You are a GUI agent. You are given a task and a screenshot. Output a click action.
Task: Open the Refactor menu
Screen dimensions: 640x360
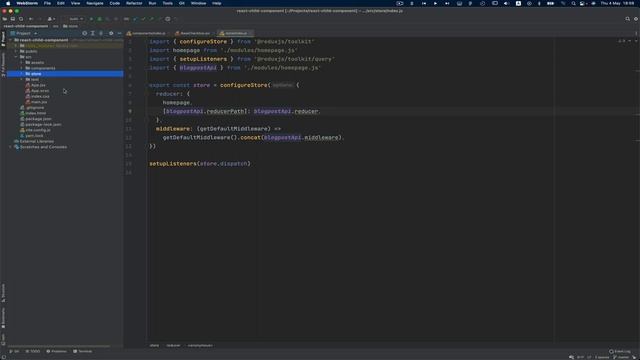coord(134,3)
